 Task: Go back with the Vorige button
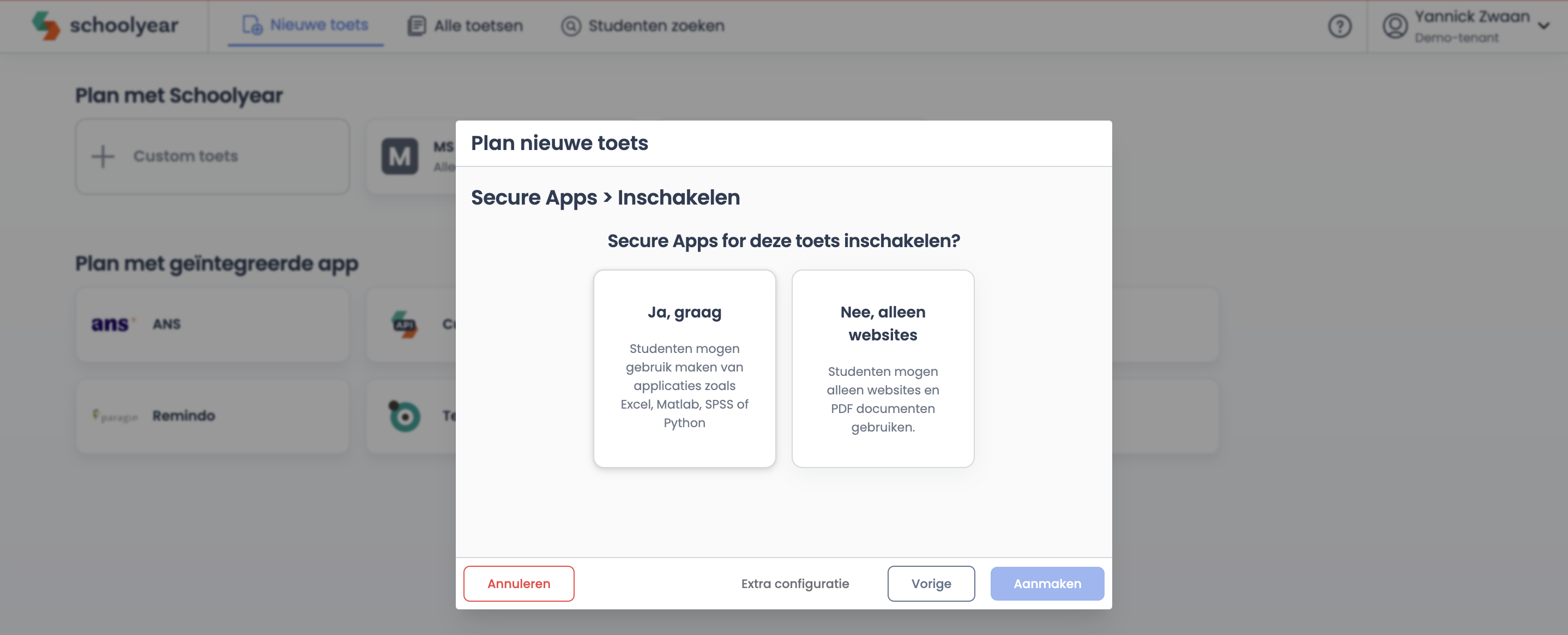(931, 583)
